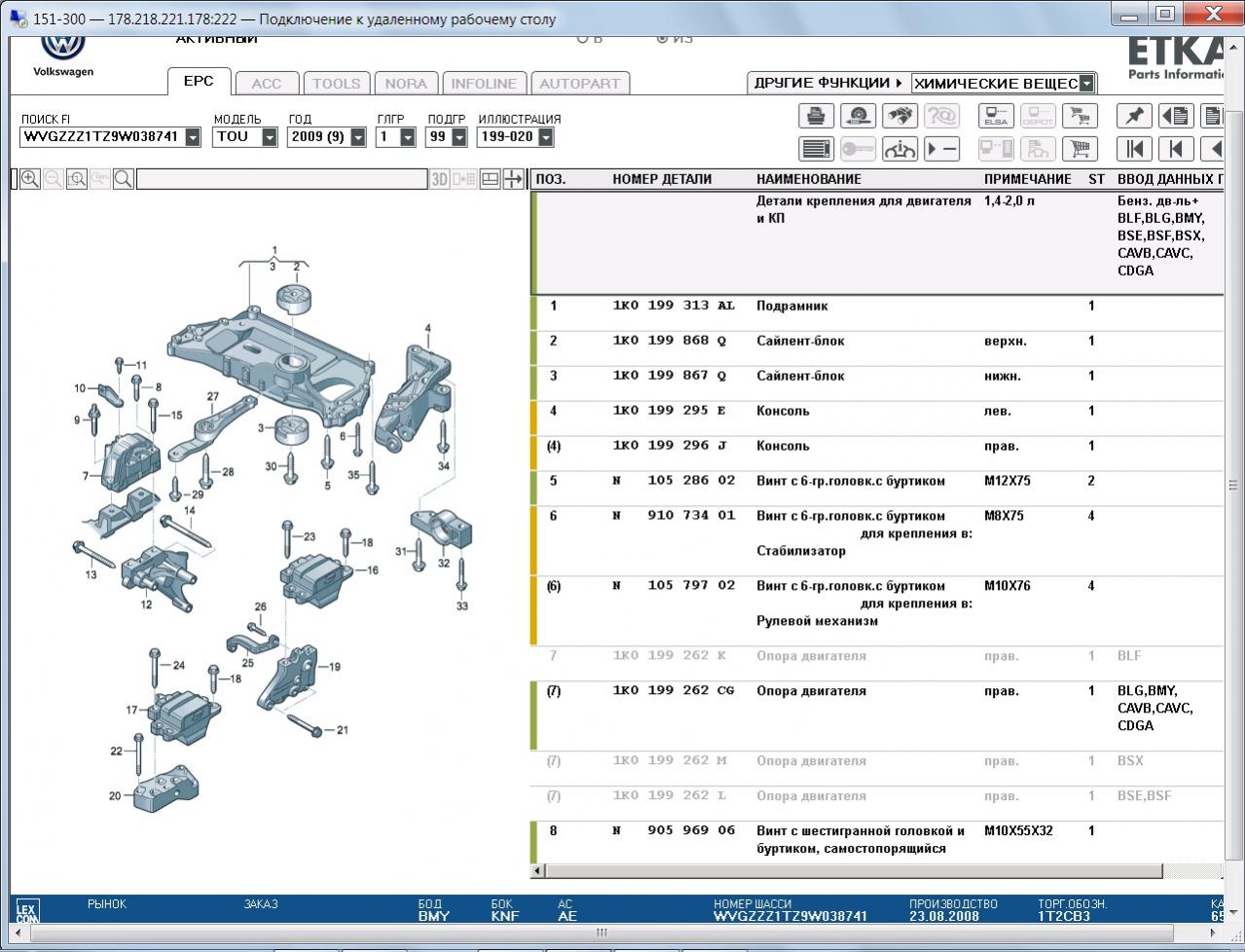
Task: Select greyed part 1K0 199 262 K
Action: click(670, 656)
